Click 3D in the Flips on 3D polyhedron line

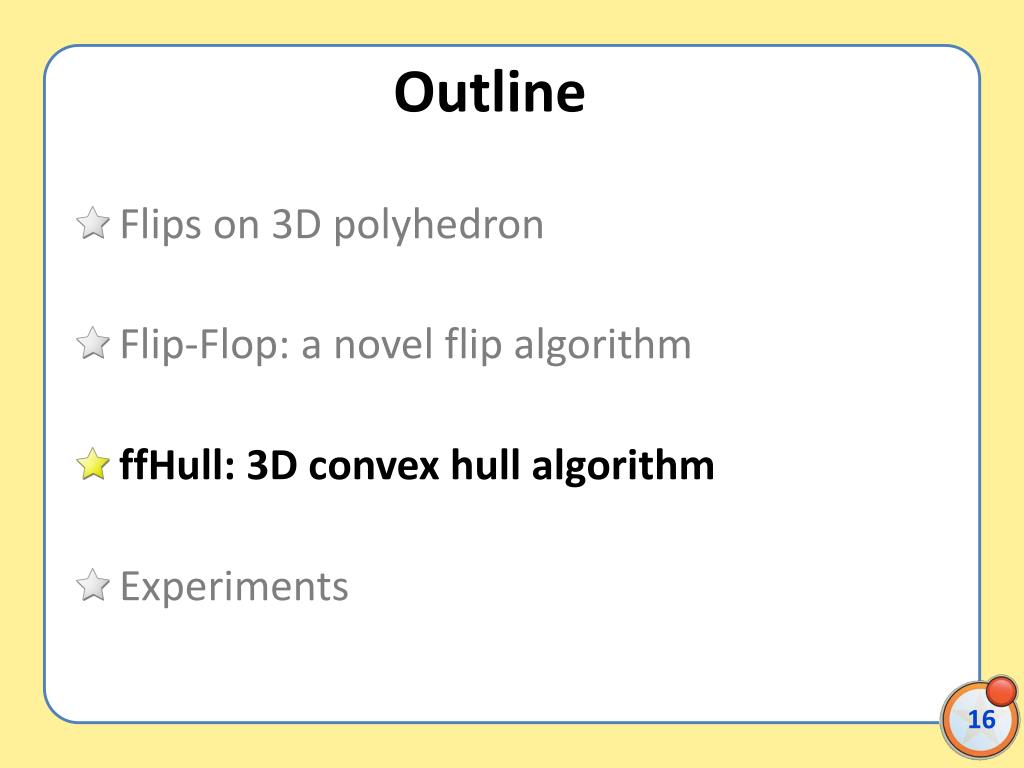[296, 224]
